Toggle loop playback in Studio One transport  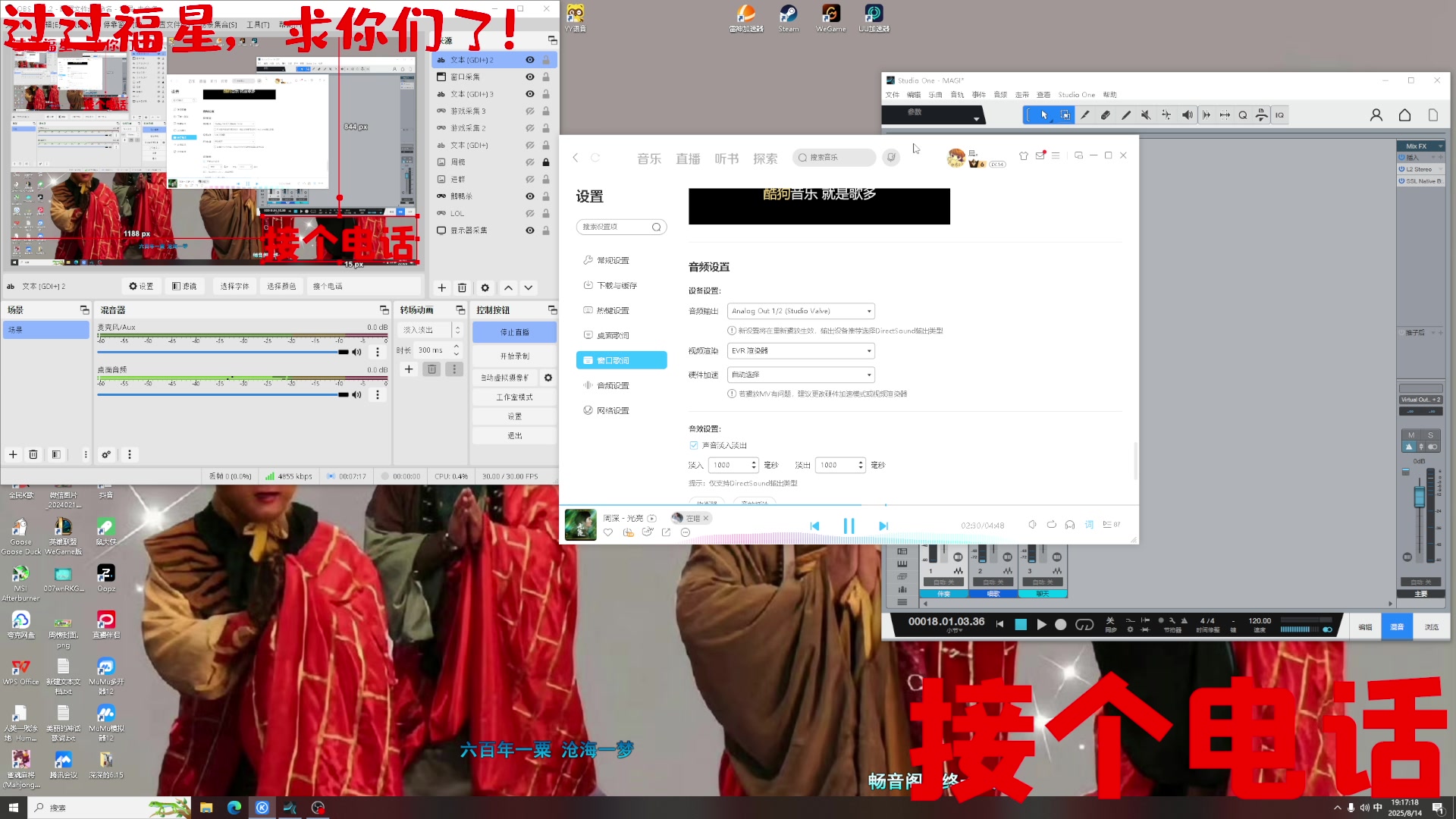[x=1084, y=624]
